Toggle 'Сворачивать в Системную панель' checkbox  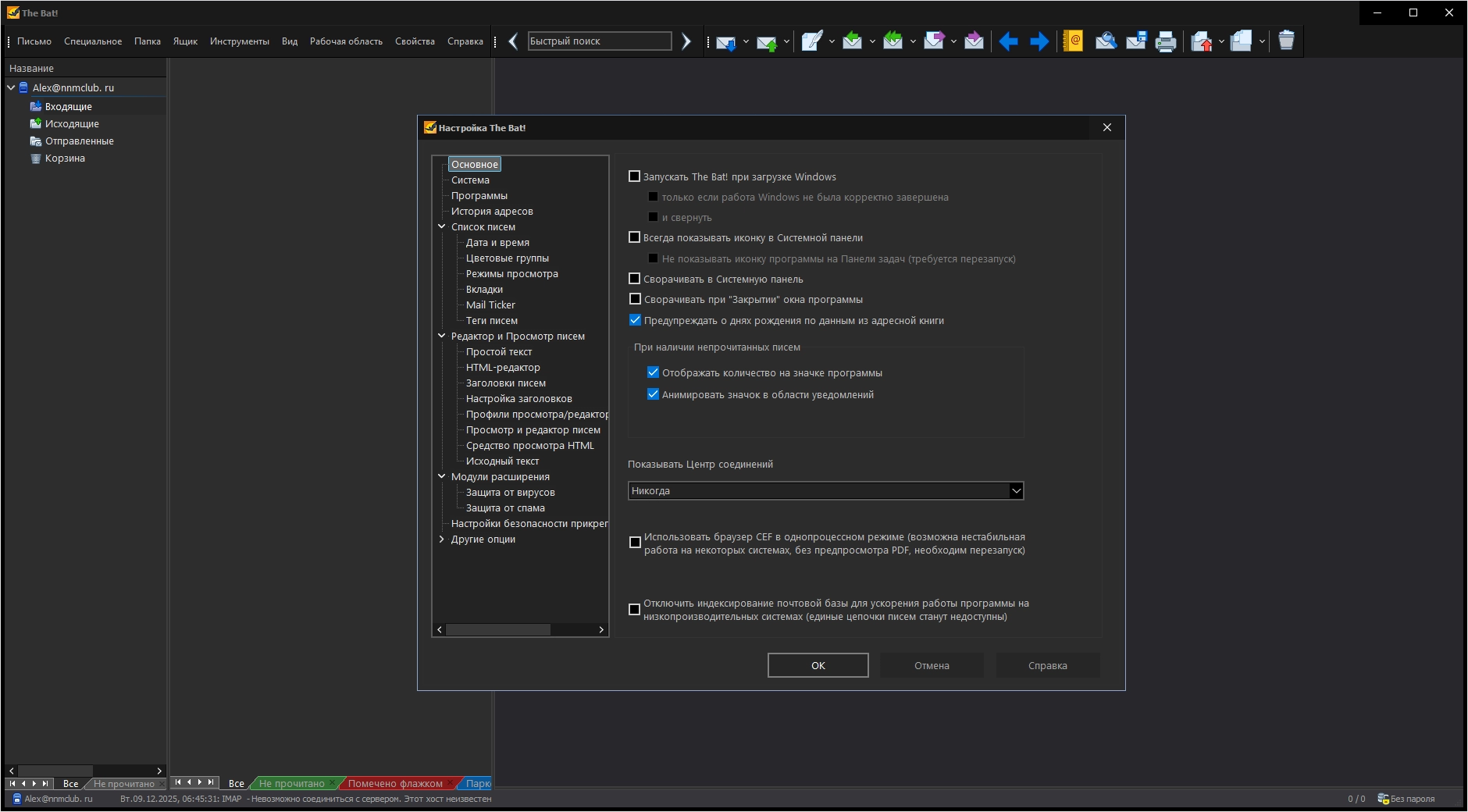tap(635, 279)
